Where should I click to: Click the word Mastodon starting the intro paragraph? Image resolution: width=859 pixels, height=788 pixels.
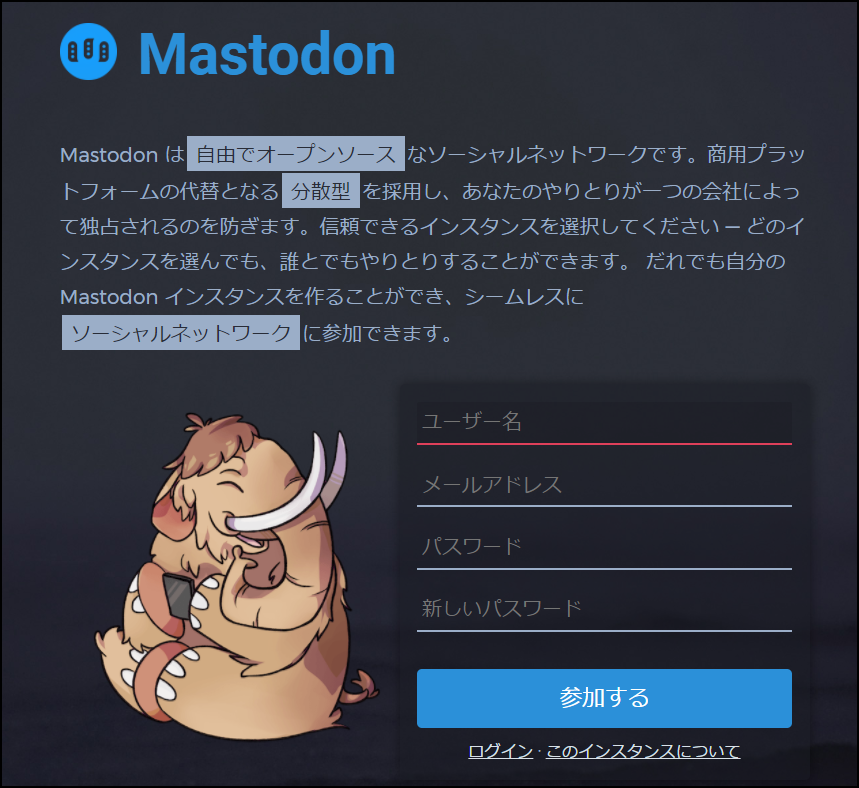coord(109,155)
